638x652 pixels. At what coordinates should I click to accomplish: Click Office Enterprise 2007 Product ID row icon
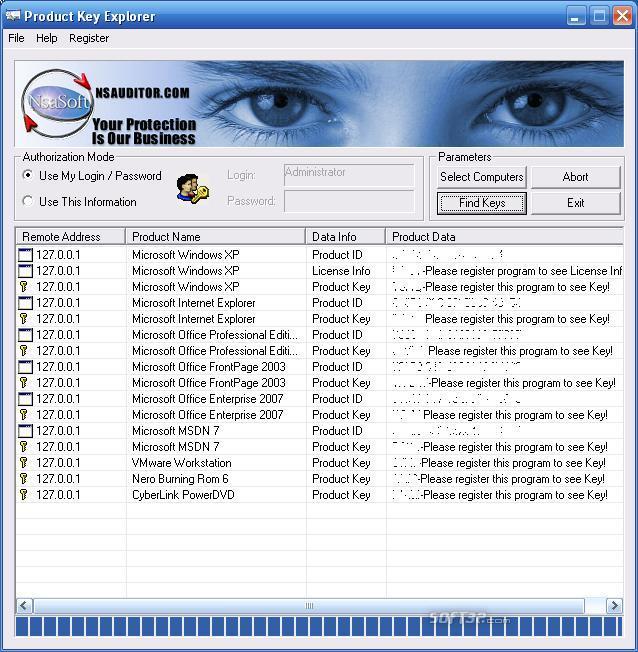pos(25,399)
